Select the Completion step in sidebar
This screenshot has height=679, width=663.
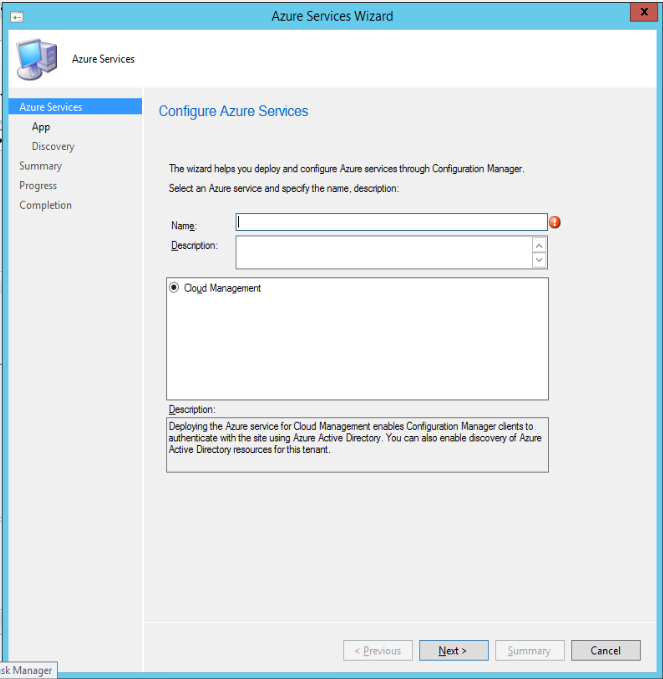point(45,205)
